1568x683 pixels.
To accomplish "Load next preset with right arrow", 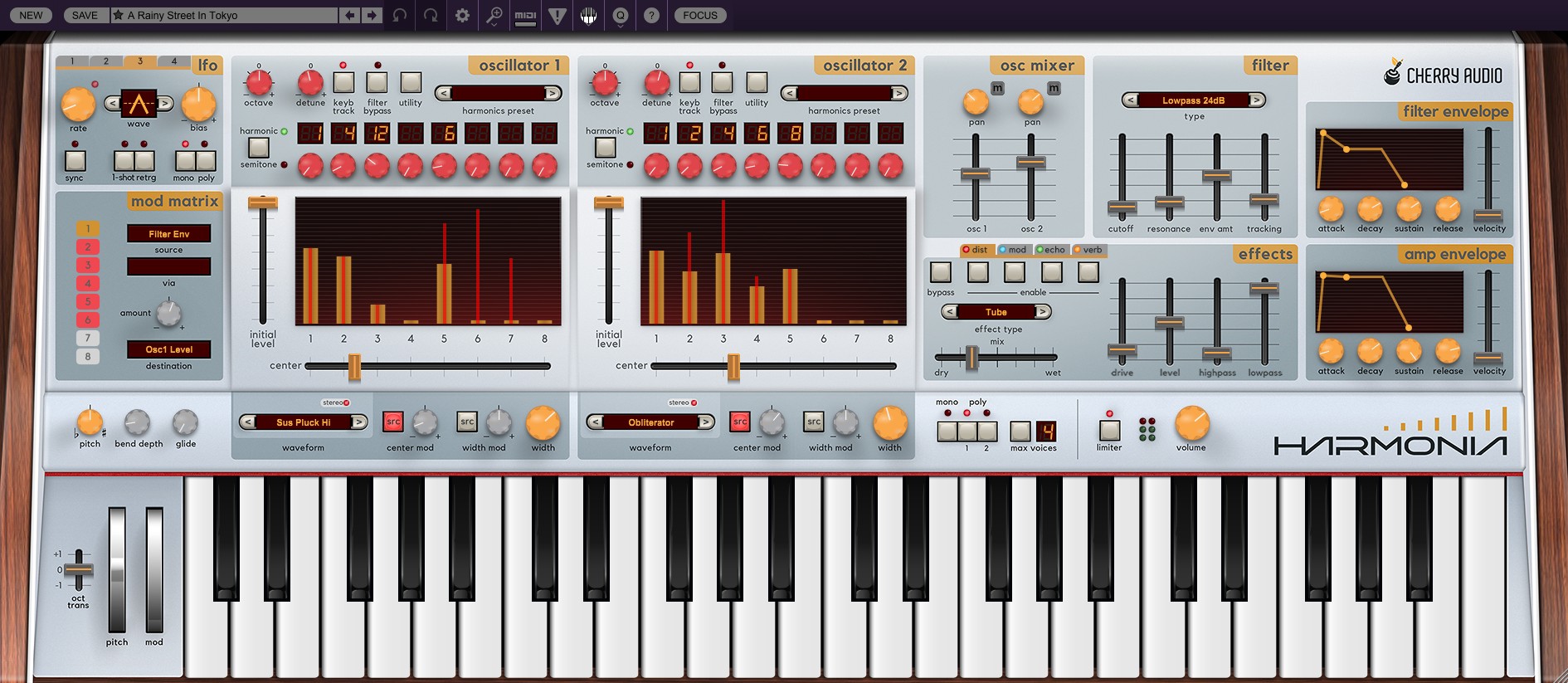I will point(372,15).
